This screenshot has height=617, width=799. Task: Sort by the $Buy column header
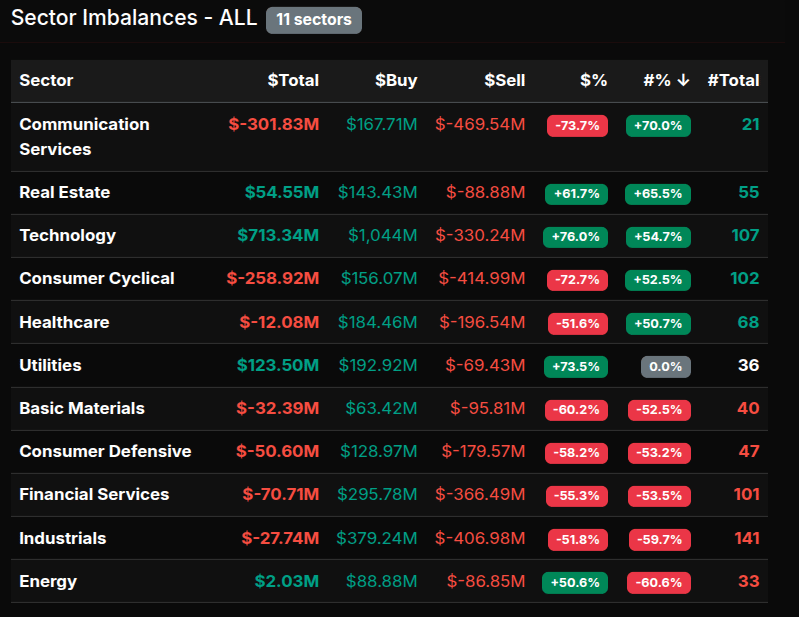click(396, 81)
